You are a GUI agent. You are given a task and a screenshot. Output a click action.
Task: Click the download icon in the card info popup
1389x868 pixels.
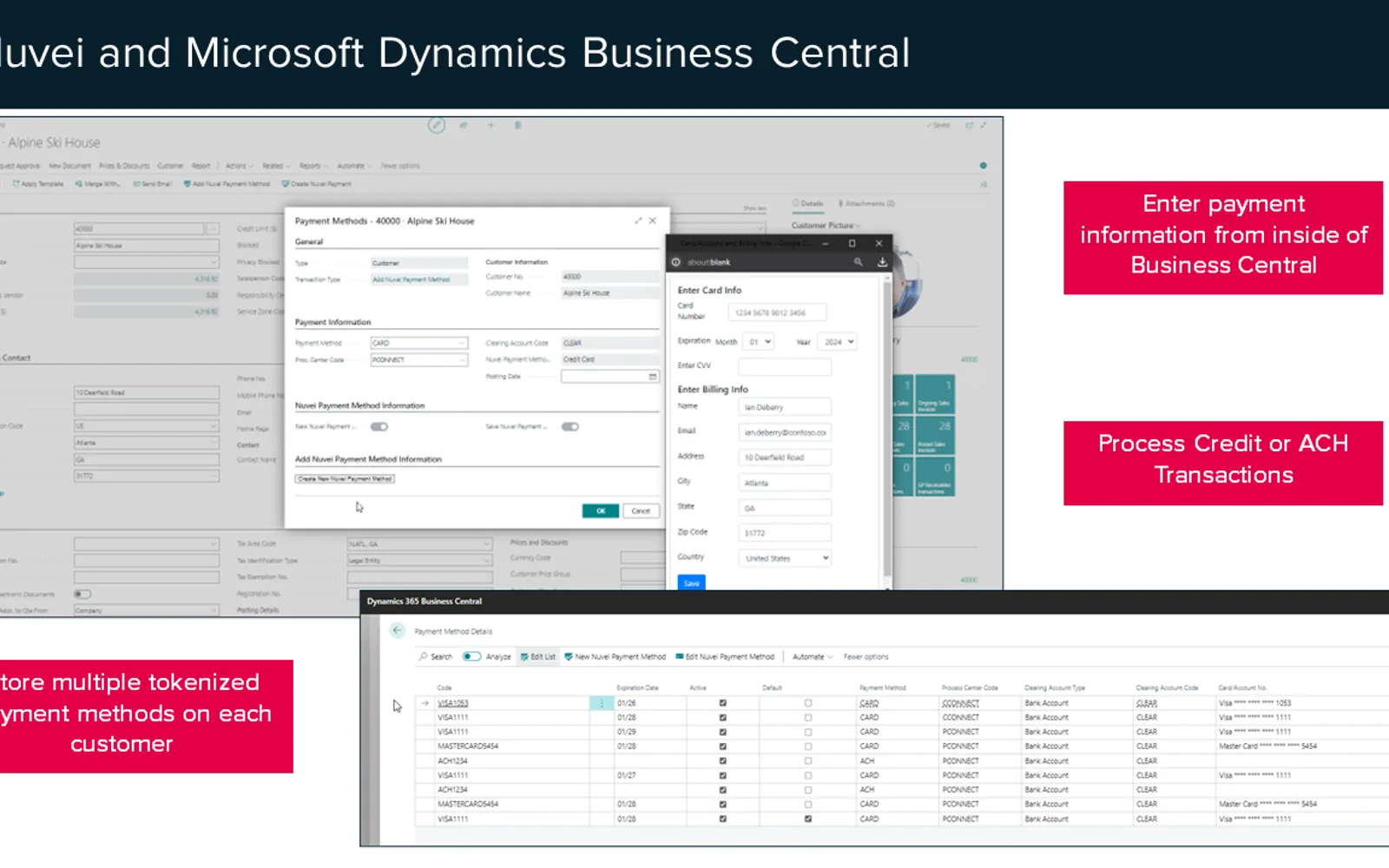point(882,262)
